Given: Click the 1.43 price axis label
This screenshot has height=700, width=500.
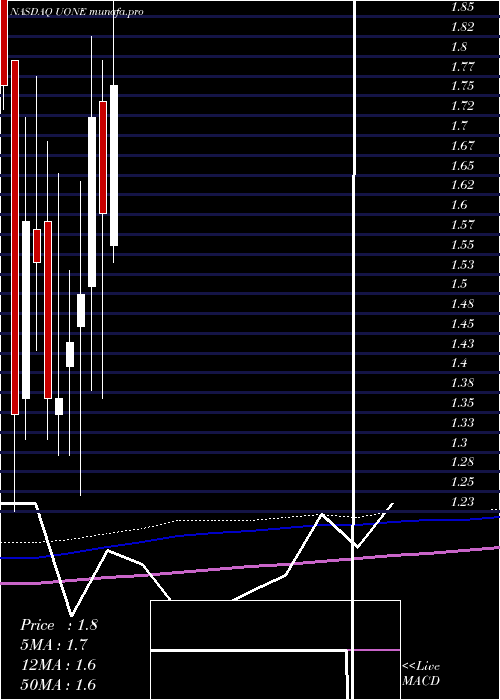Looking at the screenshot, I should point(462,343).
